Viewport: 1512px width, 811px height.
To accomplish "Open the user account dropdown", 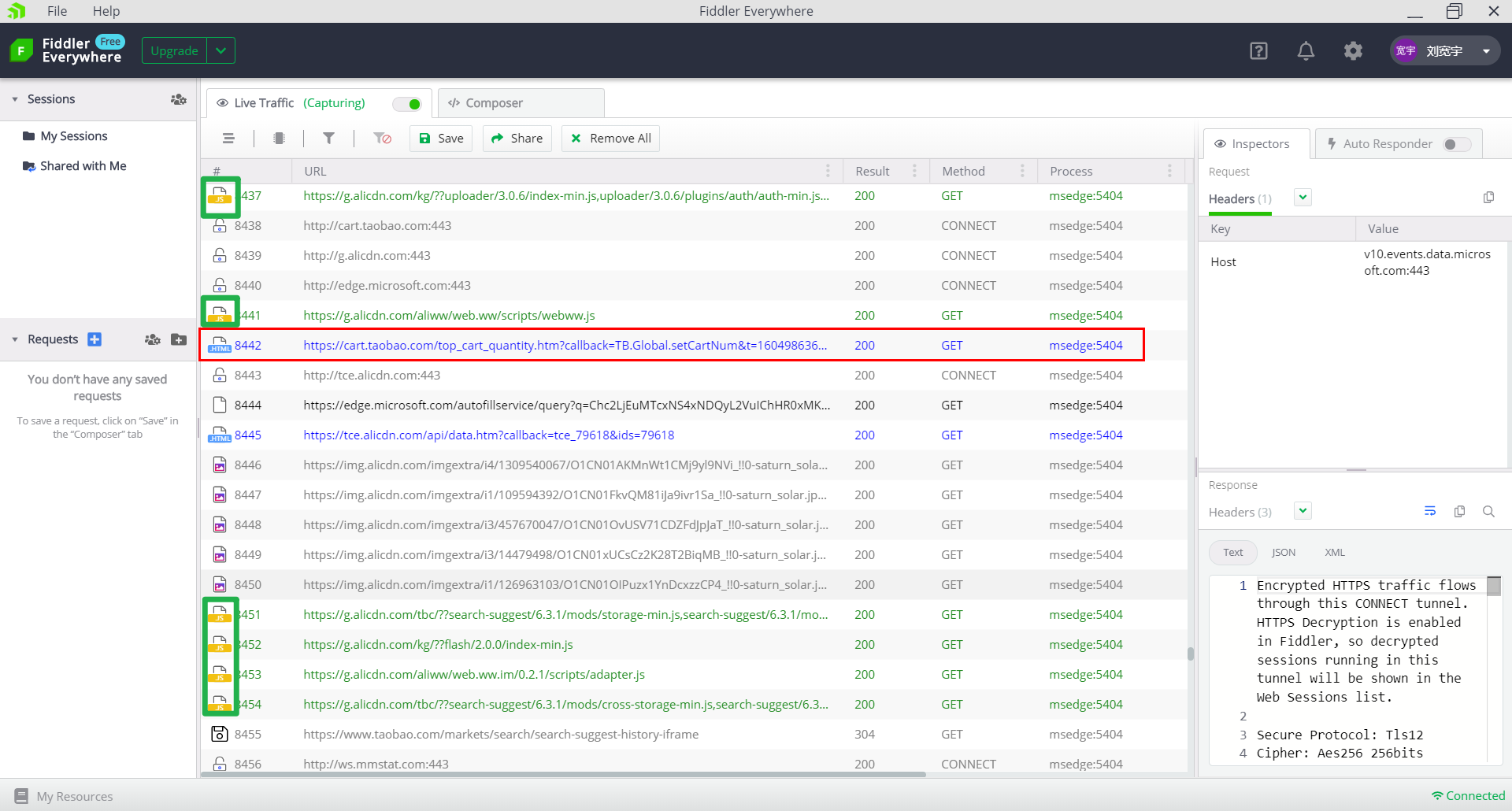I will point(1486,51).
